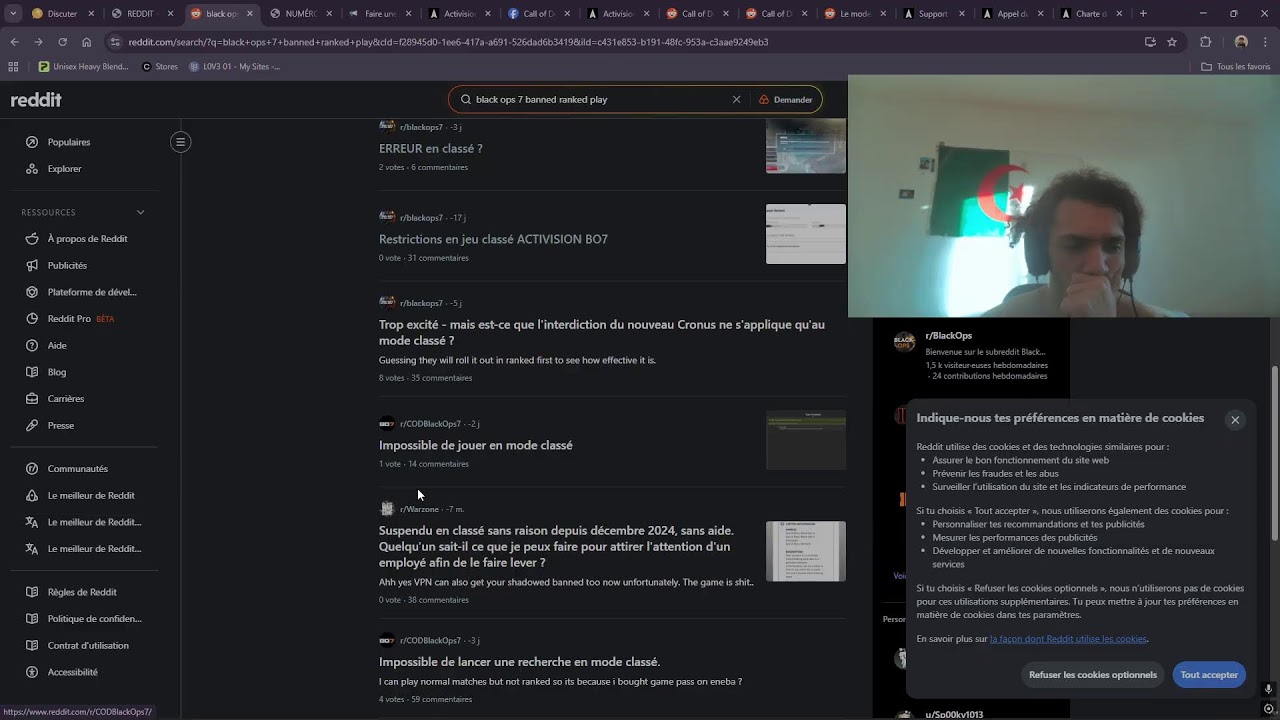The height and width of the screenshot is (720, 1280).
Task: Open post 'ERREUR en classé ?'
Action: [x=431, y=149]
